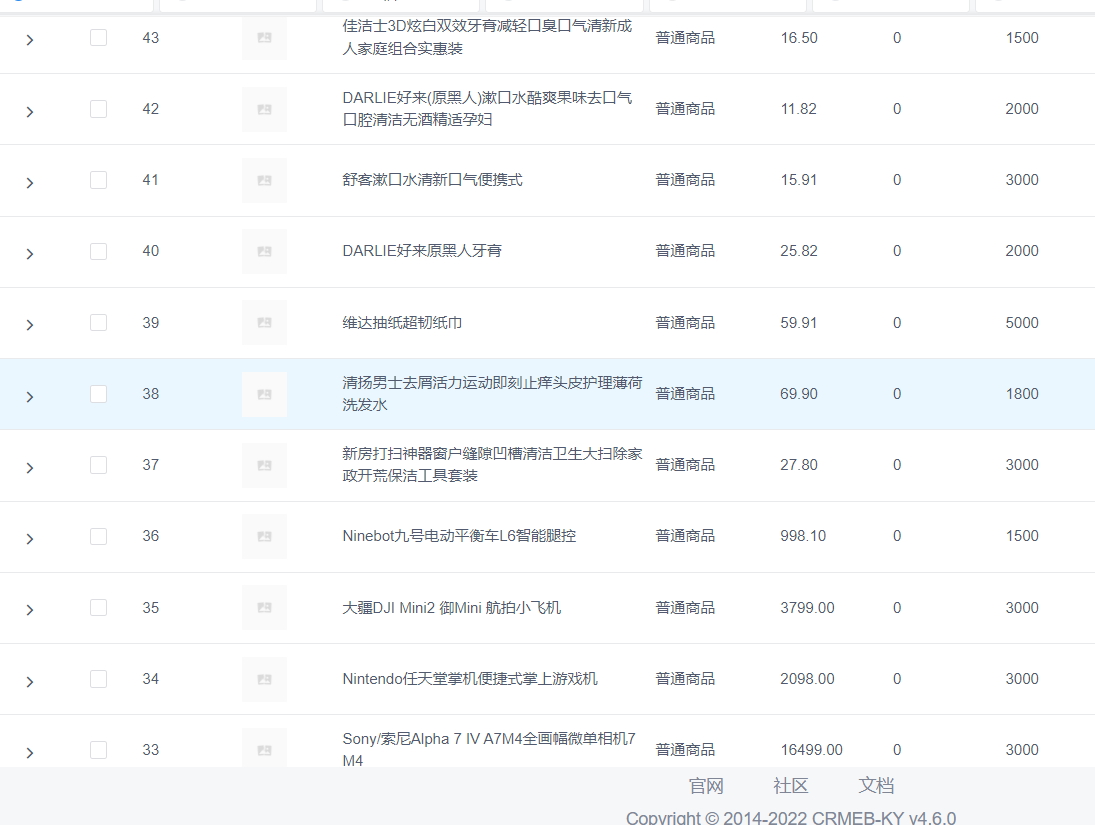Tick checkbox for product 35
The width and height of the screenshot is (1095, 825).
(98, 608)
